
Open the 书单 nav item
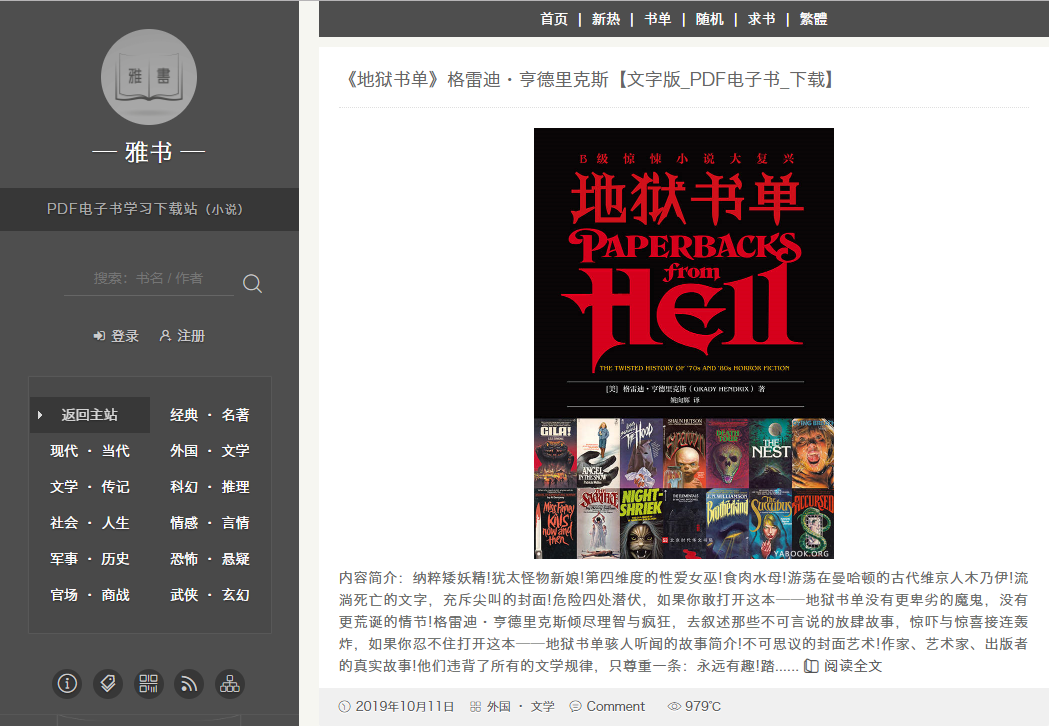pyautogui.click(x=658, y=19)
